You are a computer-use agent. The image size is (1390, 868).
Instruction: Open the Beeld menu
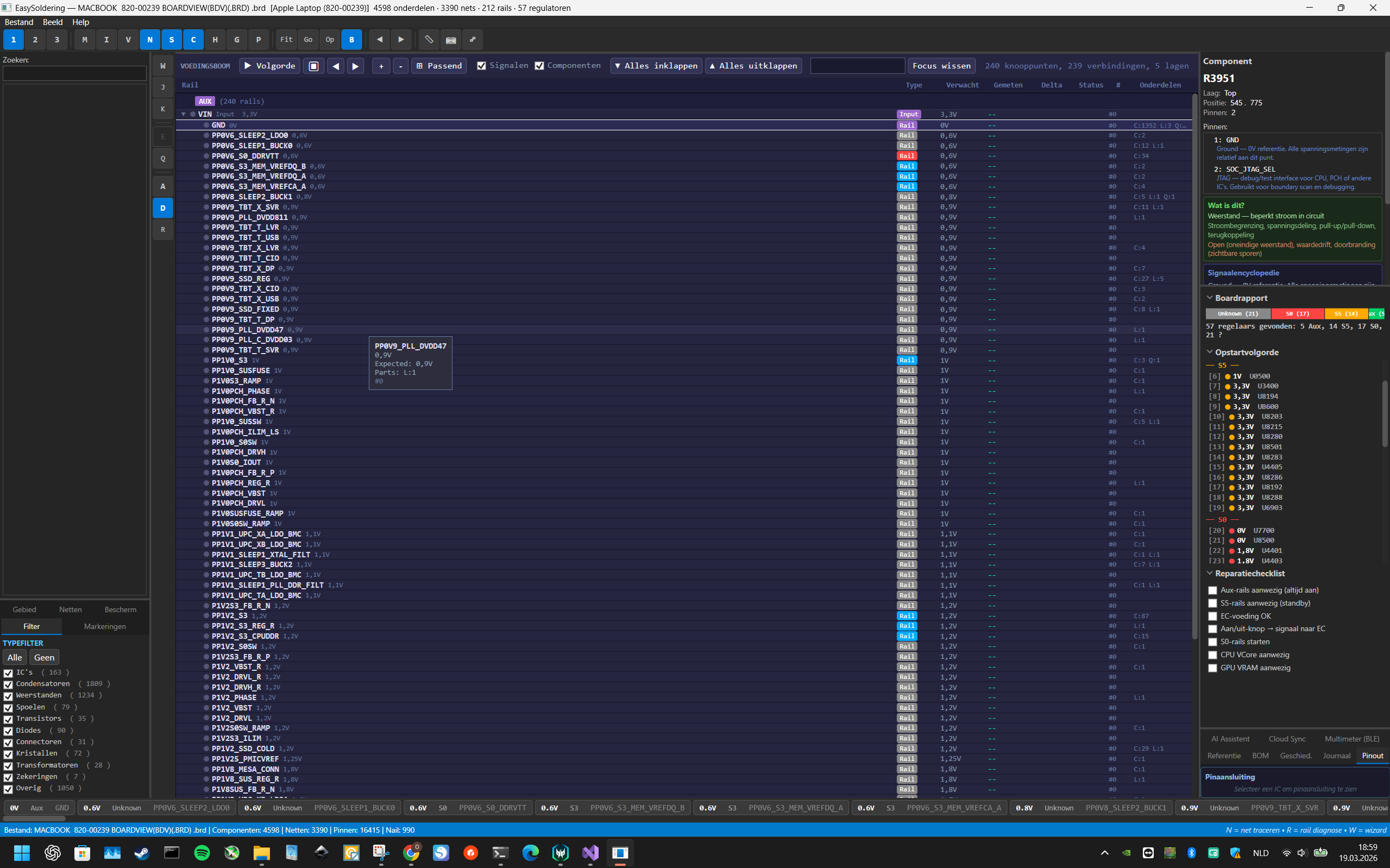point(52,22)
